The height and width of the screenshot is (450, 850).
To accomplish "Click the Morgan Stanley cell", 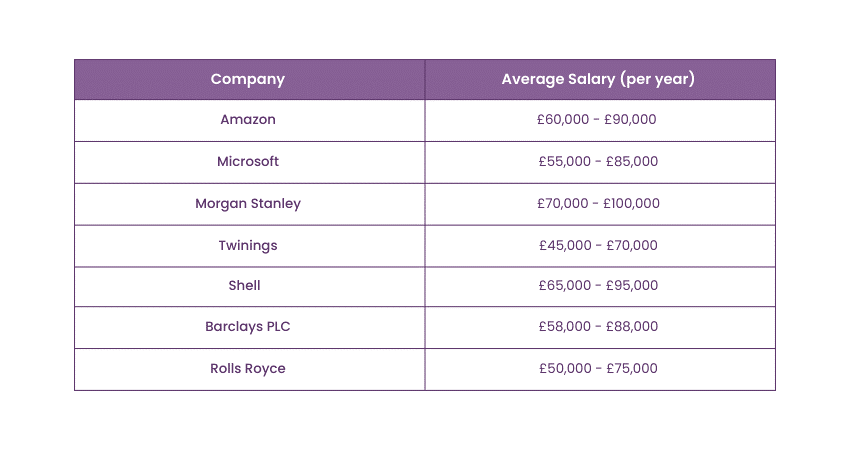I will pyautogui.click(x=248, y=203).
